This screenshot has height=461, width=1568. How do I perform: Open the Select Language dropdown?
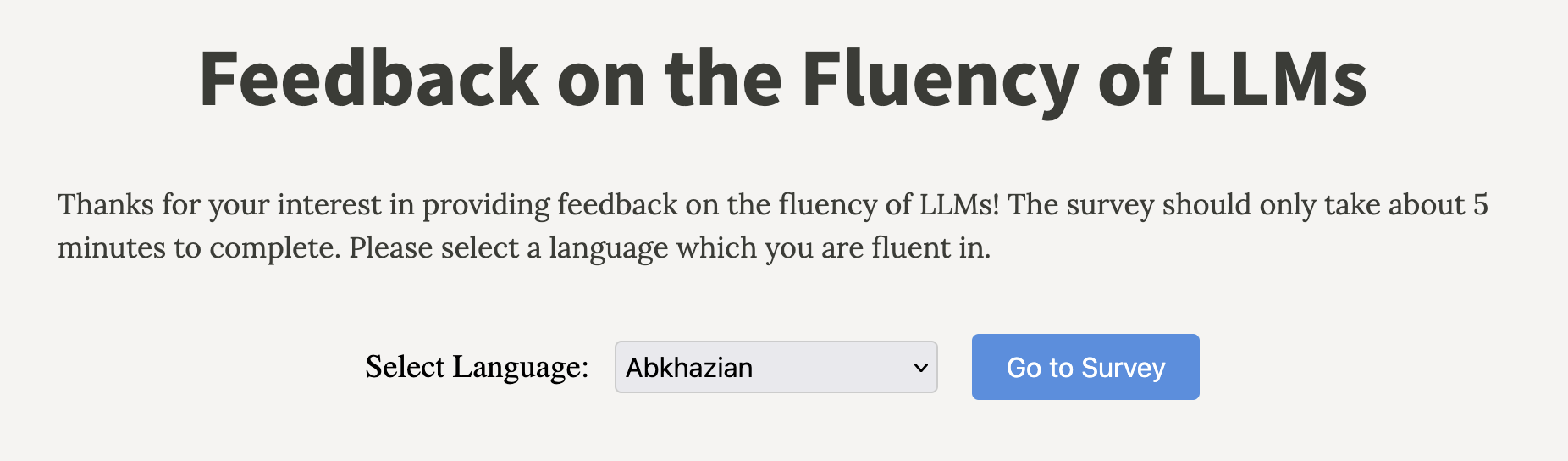coord(776,367)
